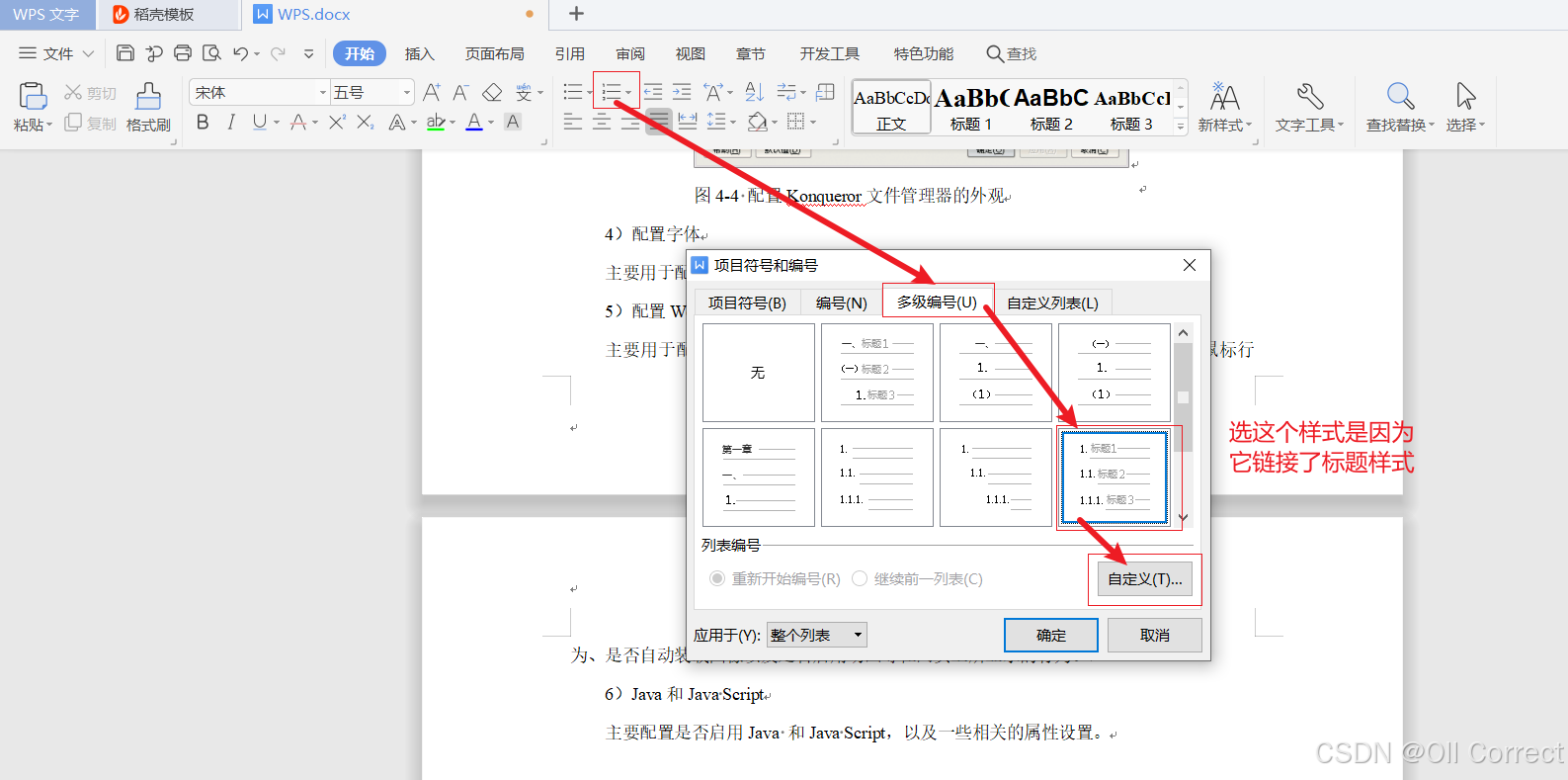Click the Increase font size icon
Image resolution: width=1568 pixels, height=780 pixels.
tap(431, 92)
